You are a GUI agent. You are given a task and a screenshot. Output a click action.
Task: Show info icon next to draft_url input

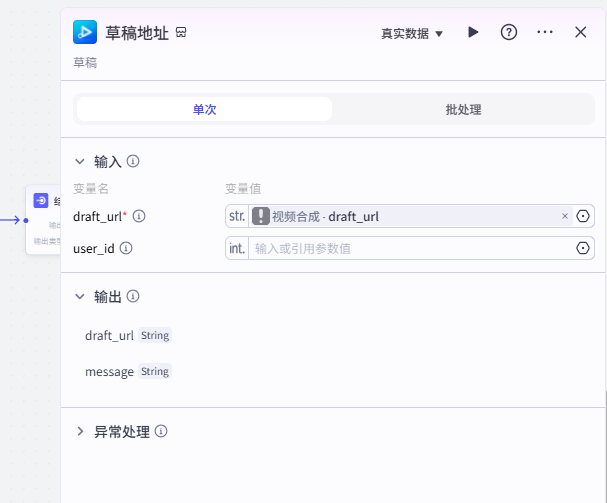point(139,216)
